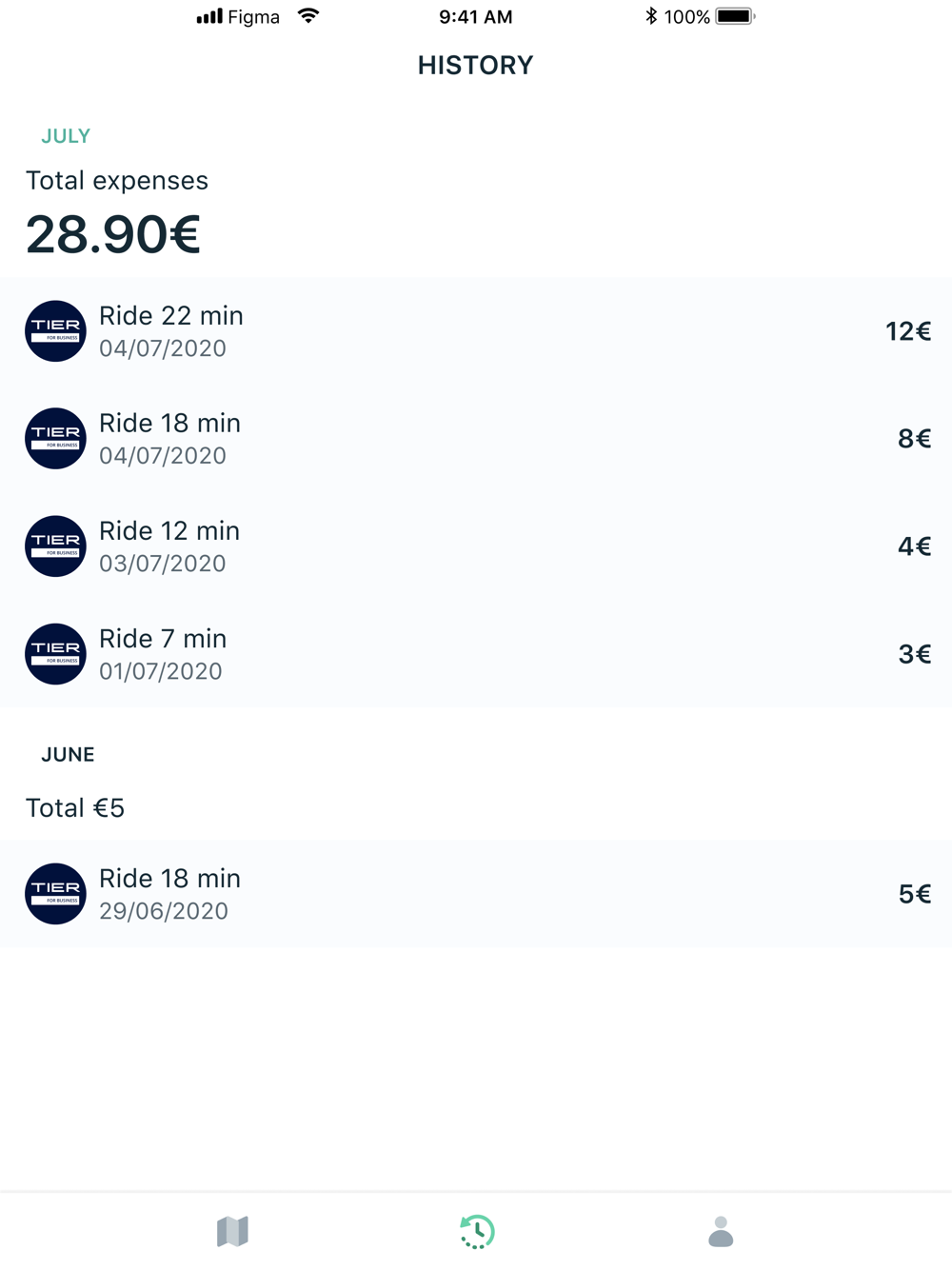The height and width of the screenshot is (1270, 952).
Task: Tap TIER logo on 7 min ride
Action: pyautogui.click(x=55, y=654)
